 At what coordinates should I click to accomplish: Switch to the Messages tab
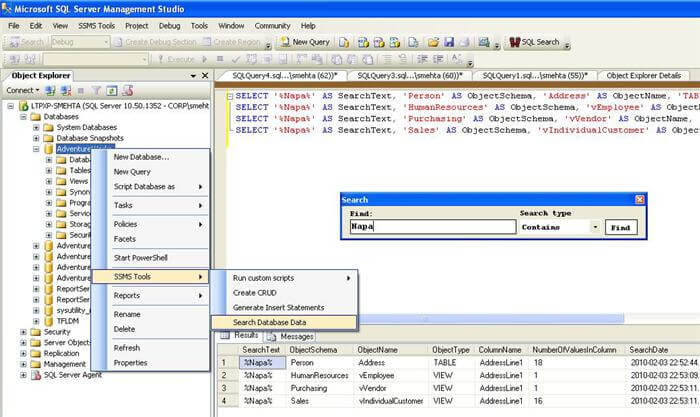tap(291, 336)
